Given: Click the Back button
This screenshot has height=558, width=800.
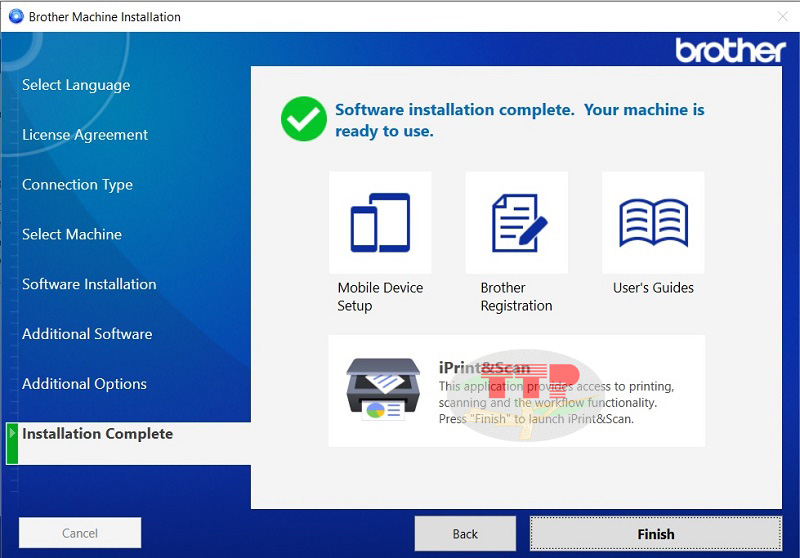Looking at the screenshot, I should point(465,534).
